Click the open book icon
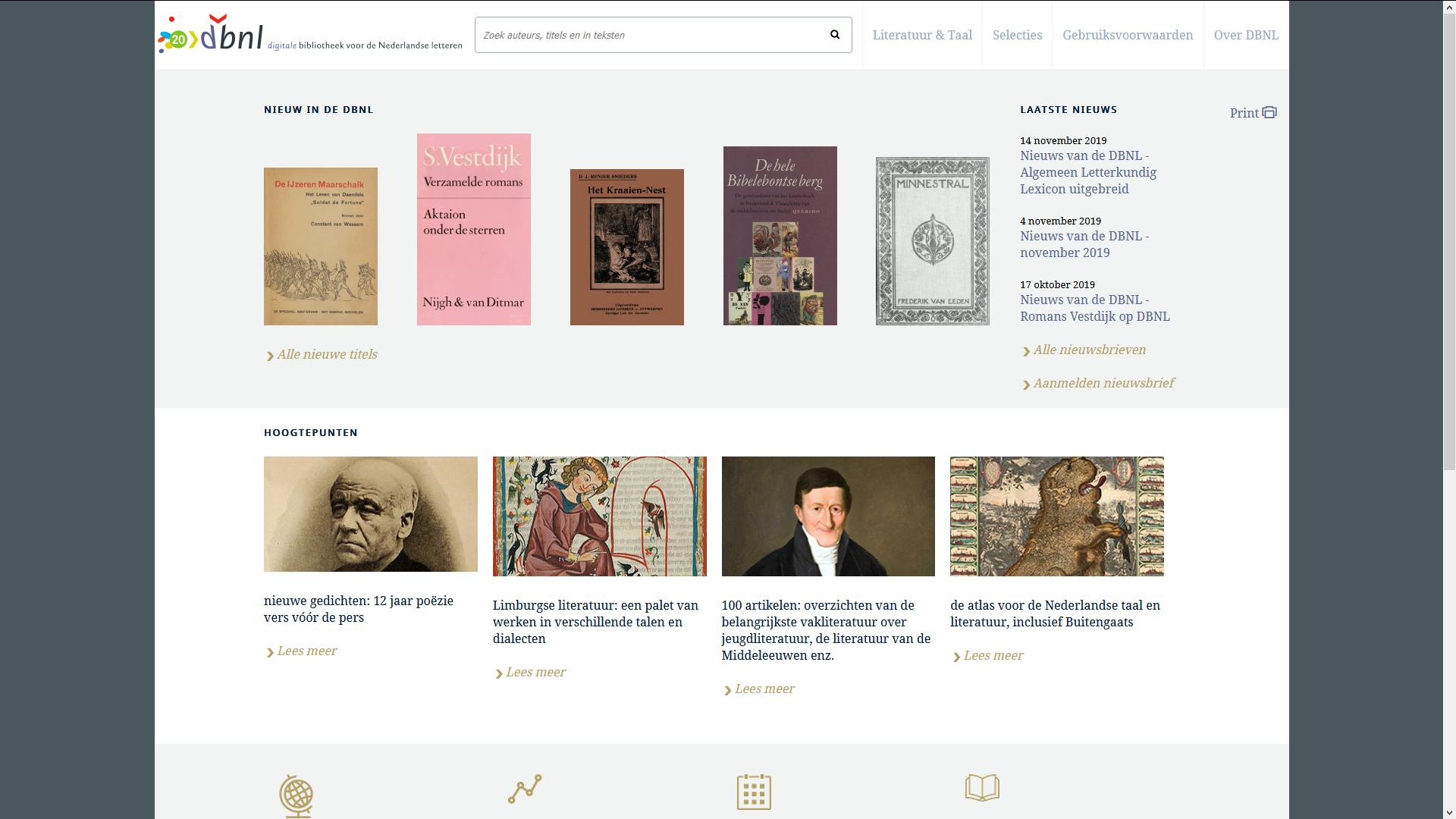The height and width of the screenshot is (819, 1456). 982,788
